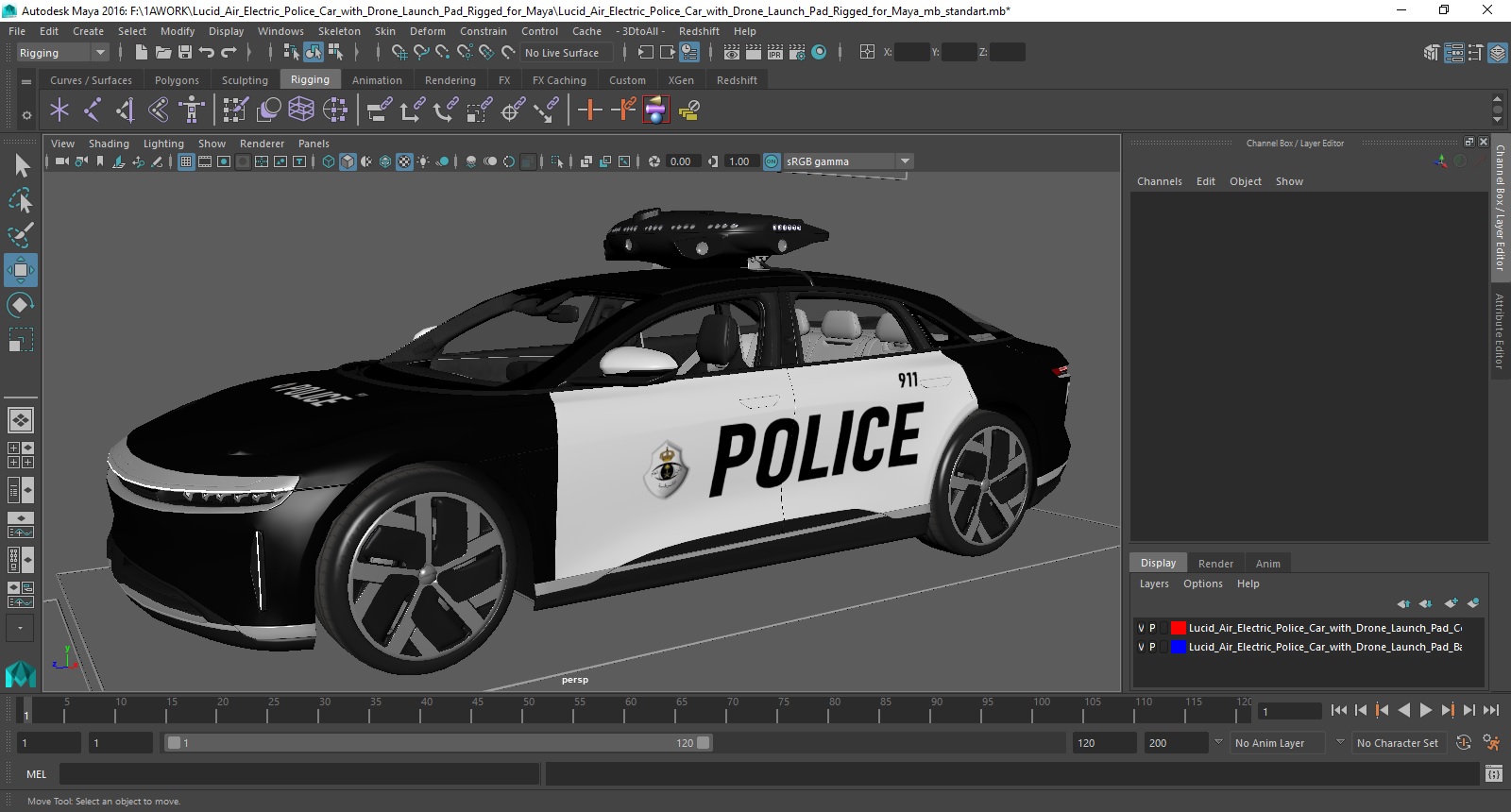Save the current scene
This screenshot has width=1511, height=812.
[185, 53]
